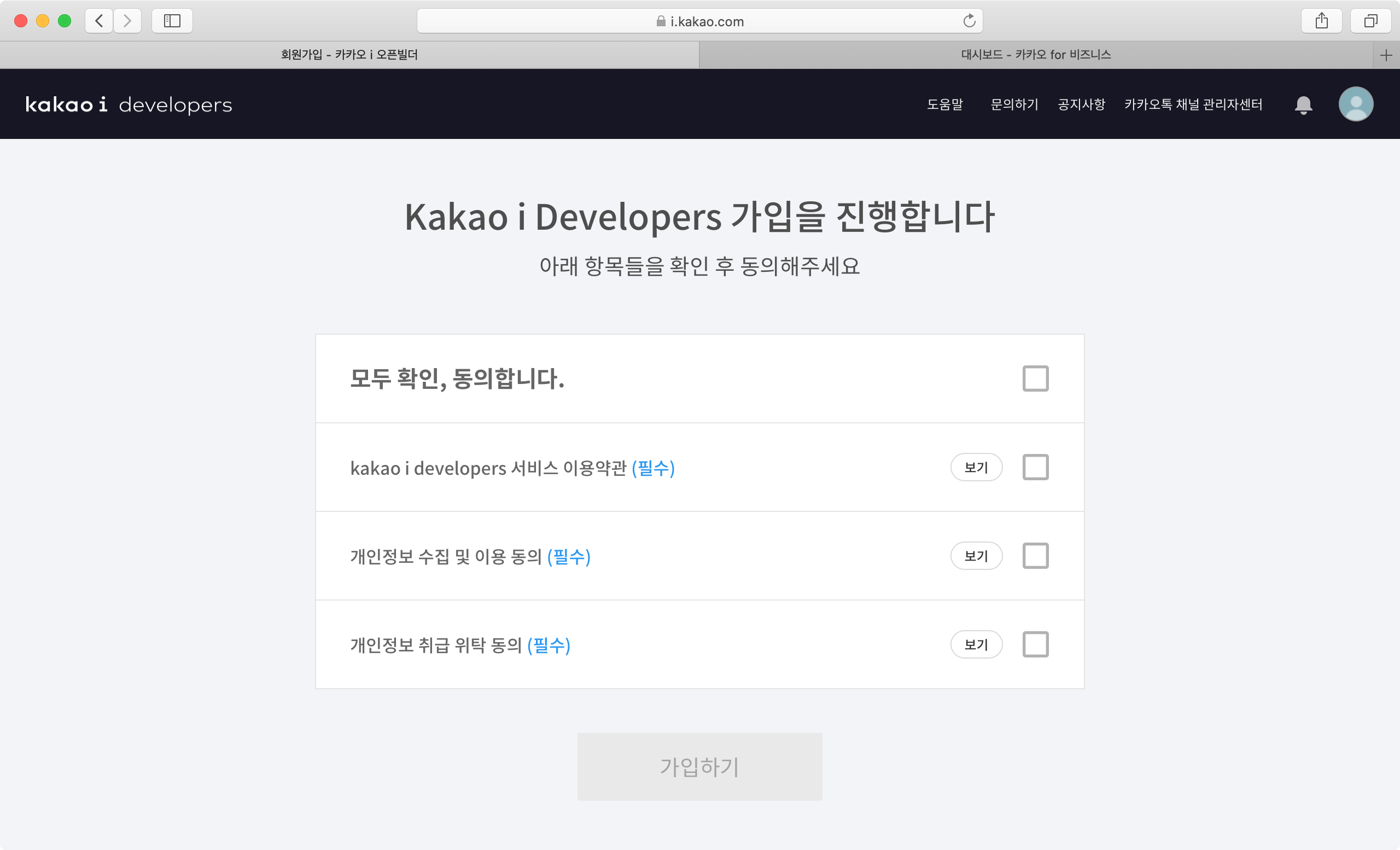Click the Safari back arrow

click(x=99, y=21)
